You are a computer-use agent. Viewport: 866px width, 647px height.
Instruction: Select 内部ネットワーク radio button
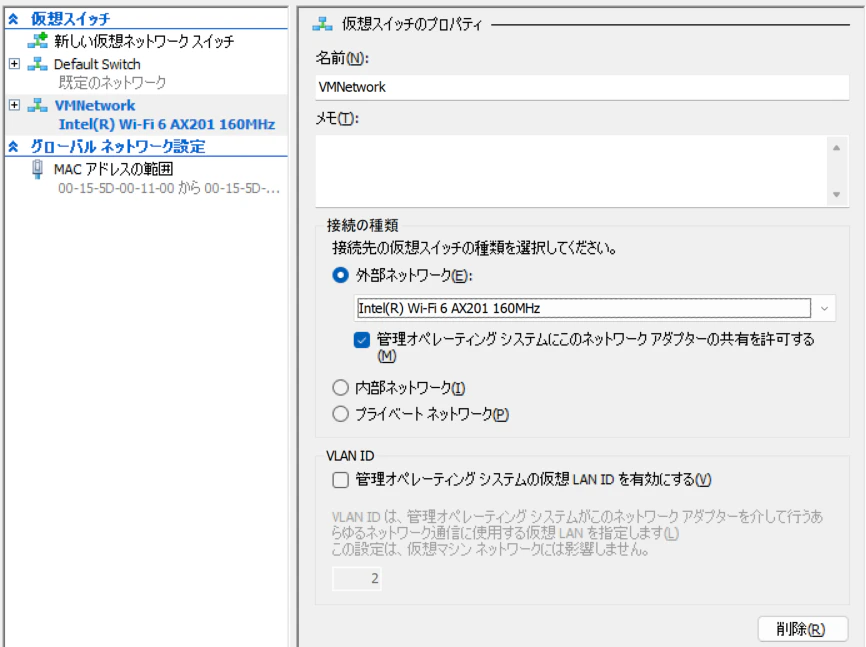[x=341, y=388]
